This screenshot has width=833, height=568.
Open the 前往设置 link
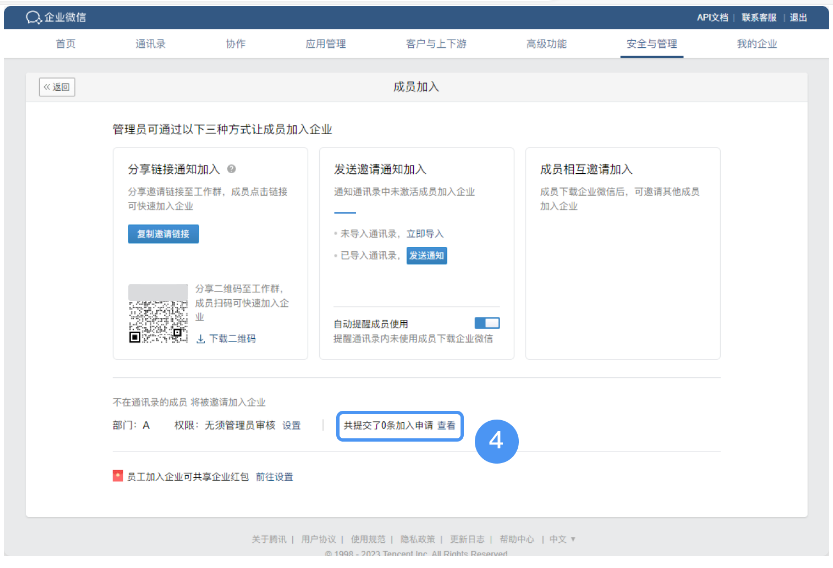pyautogui.click(x=274, y=477)
